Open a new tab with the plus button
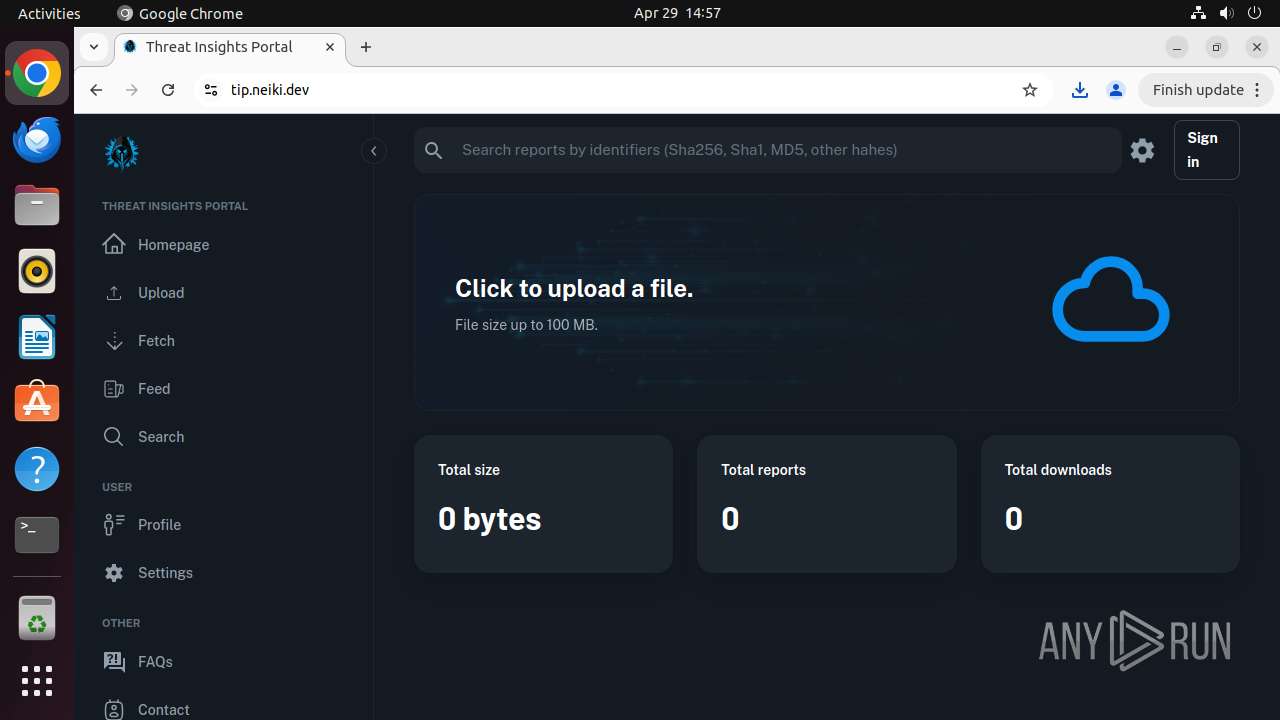1280x720 pixels. (366, 47)
